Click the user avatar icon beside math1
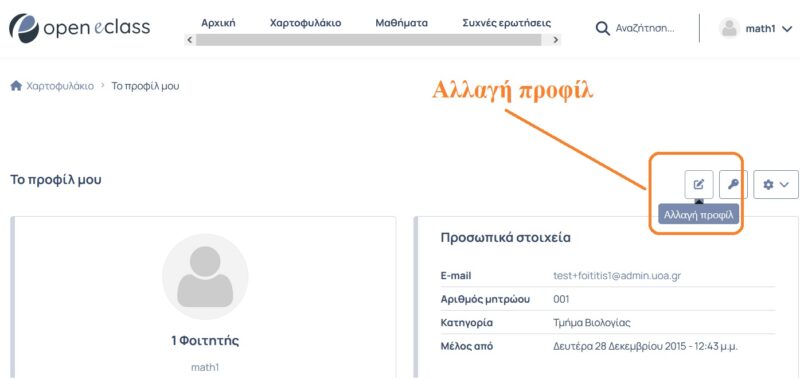Image resolution: width=800 pixels, height=380 pixels. pos(729,29)
